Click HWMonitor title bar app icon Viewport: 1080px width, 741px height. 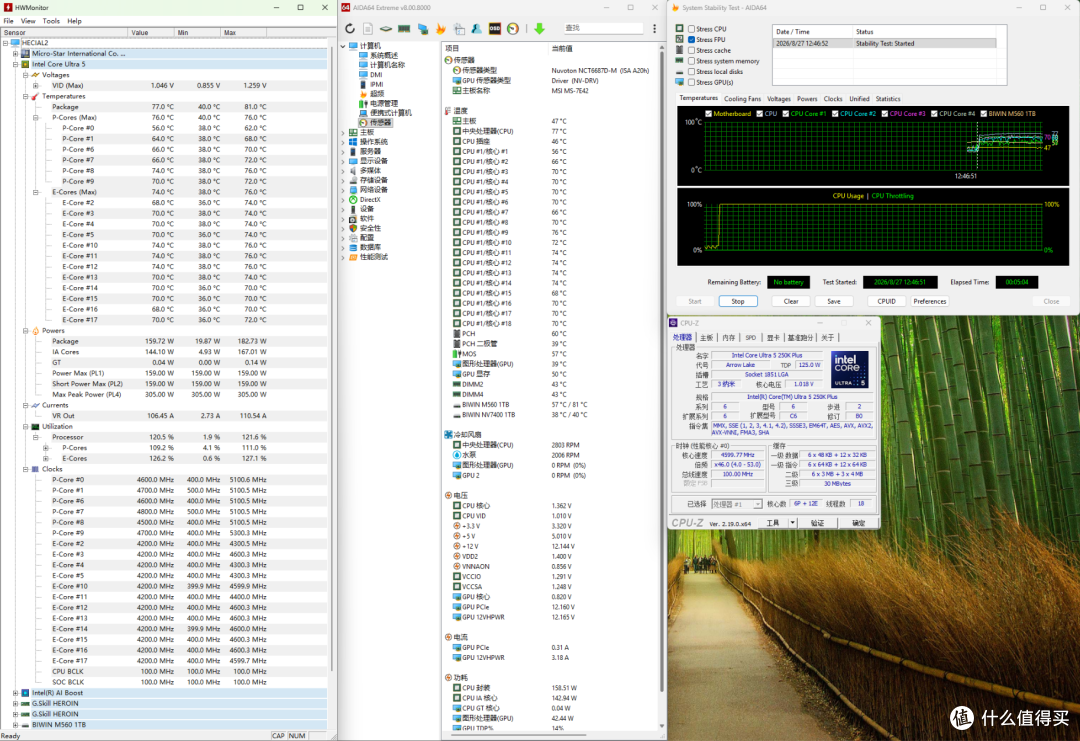[8, 8]
